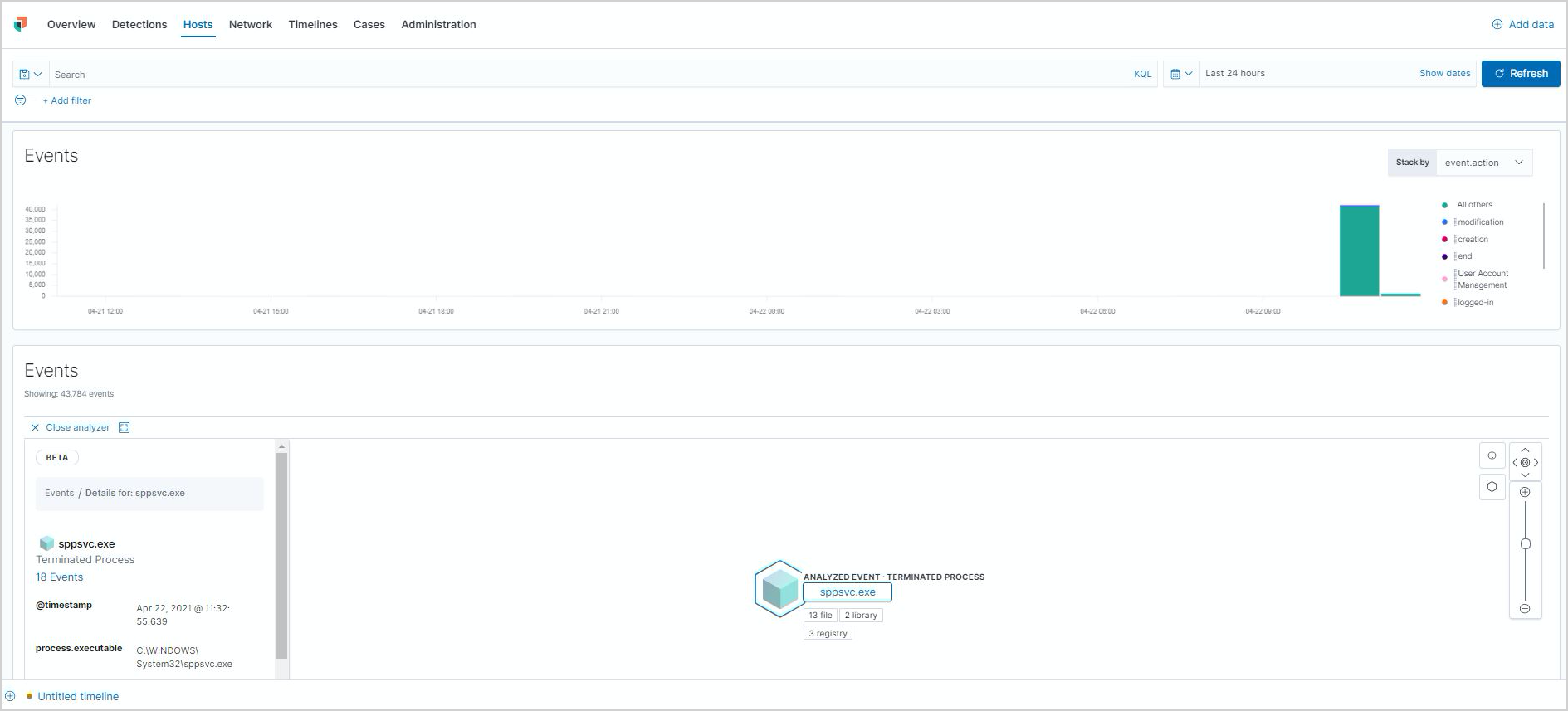
Task: Open the saved query menu icon
Action: [31, 74]
